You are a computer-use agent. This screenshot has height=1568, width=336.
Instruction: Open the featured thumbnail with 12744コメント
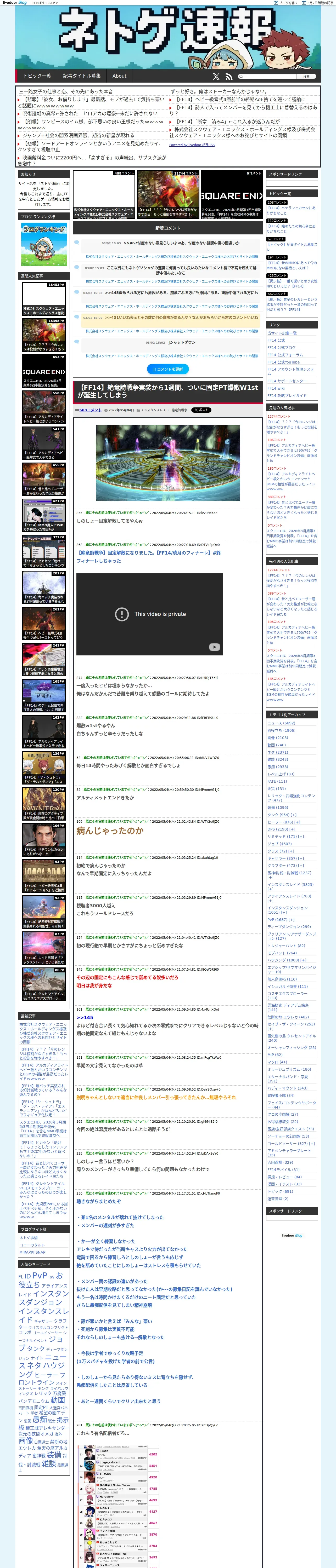pyautogui.click(x=168, y=195)
